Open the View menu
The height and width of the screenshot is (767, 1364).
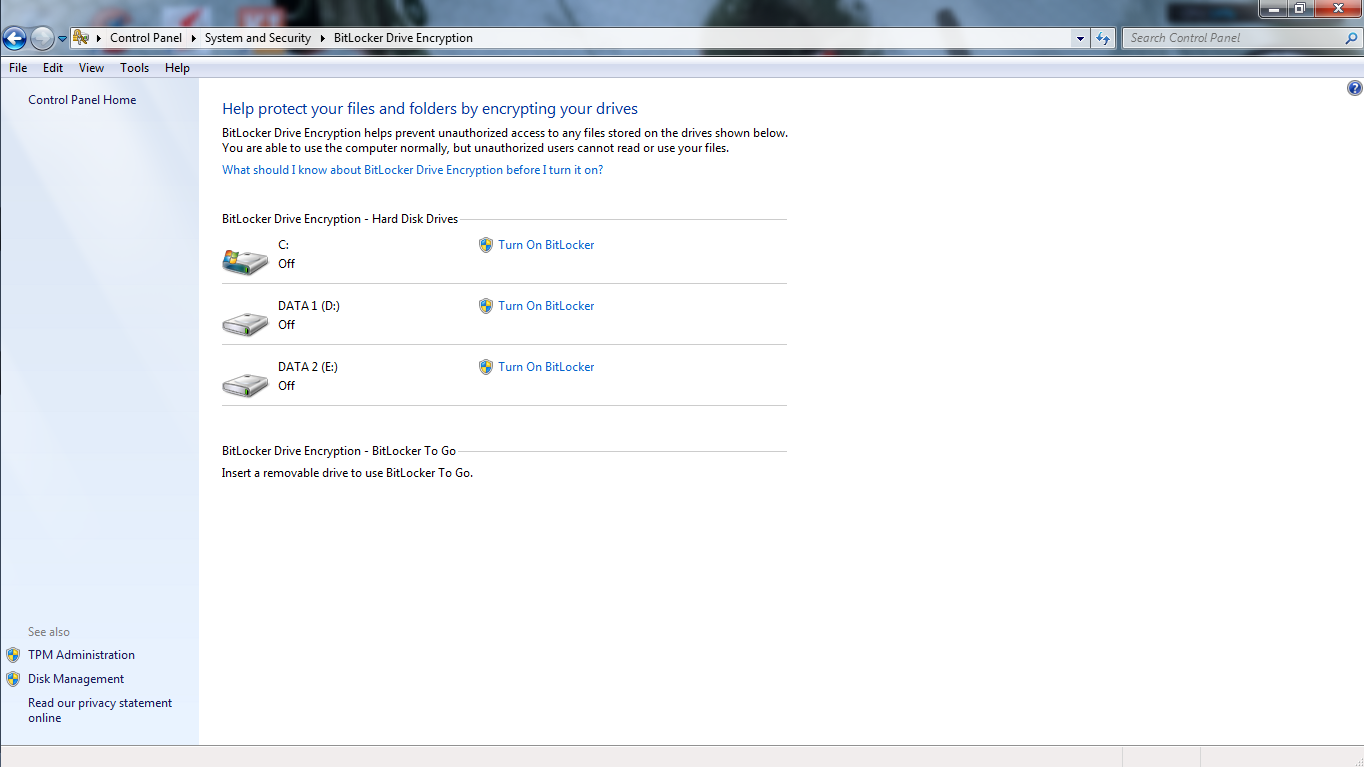(x=91, y=68)
